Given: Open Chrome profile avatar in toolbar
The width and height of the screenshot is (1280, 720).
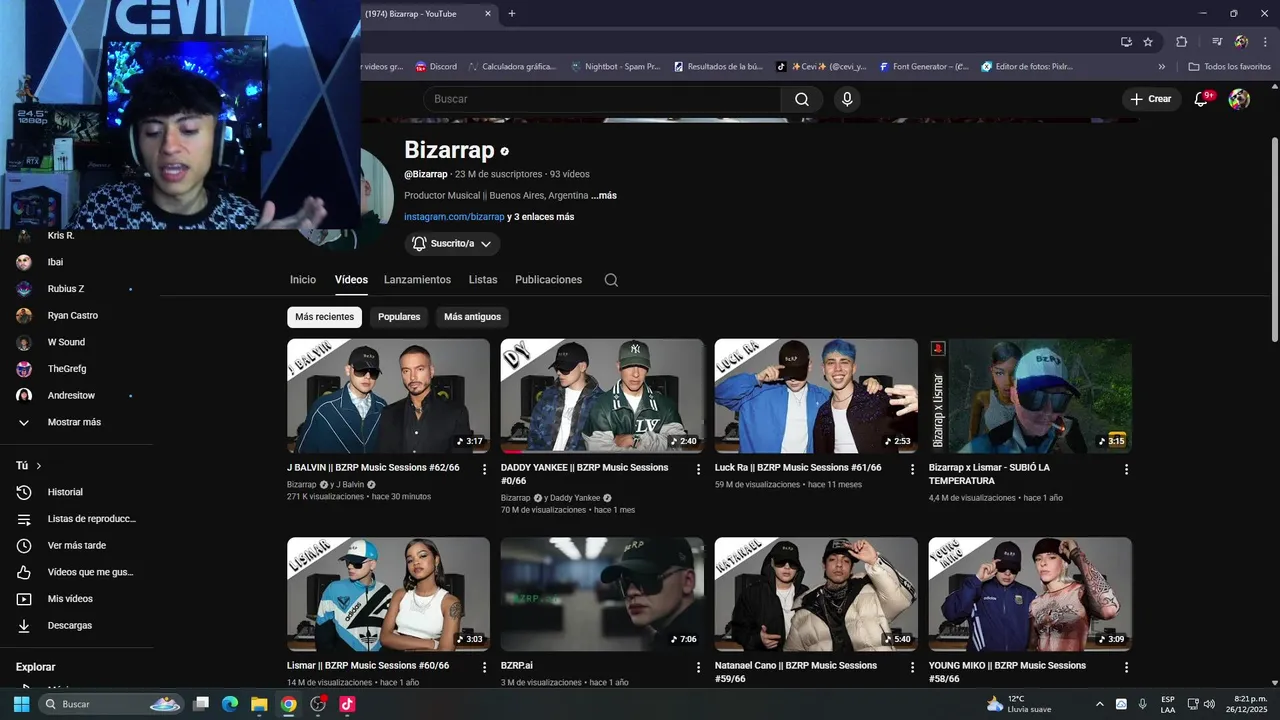Looking at the screenshot, I should tap(1241, 42).
